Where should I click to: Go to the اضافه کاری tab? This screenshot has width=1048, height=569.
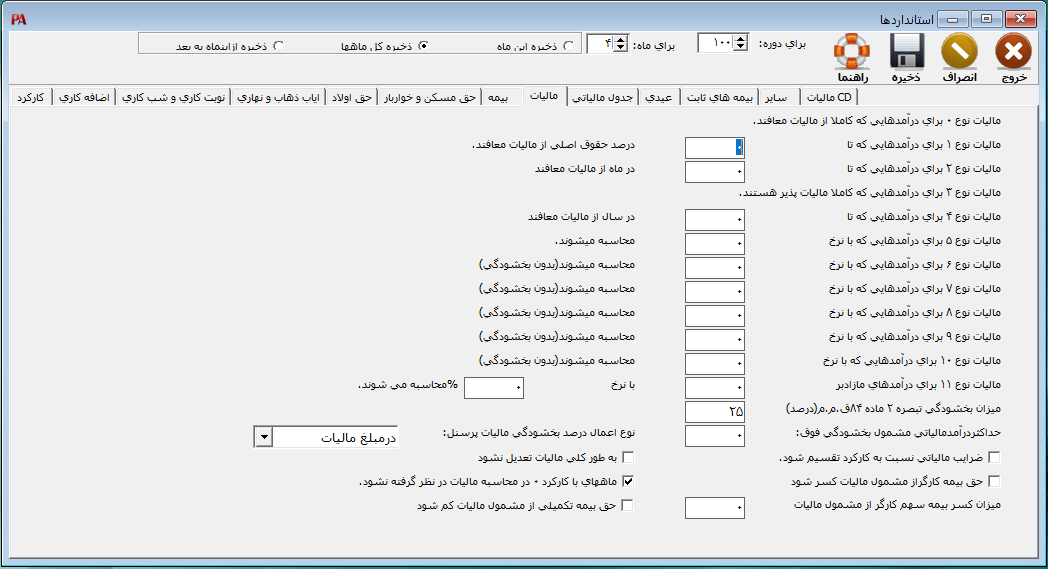pyautogui.click(x=87, y=97)
